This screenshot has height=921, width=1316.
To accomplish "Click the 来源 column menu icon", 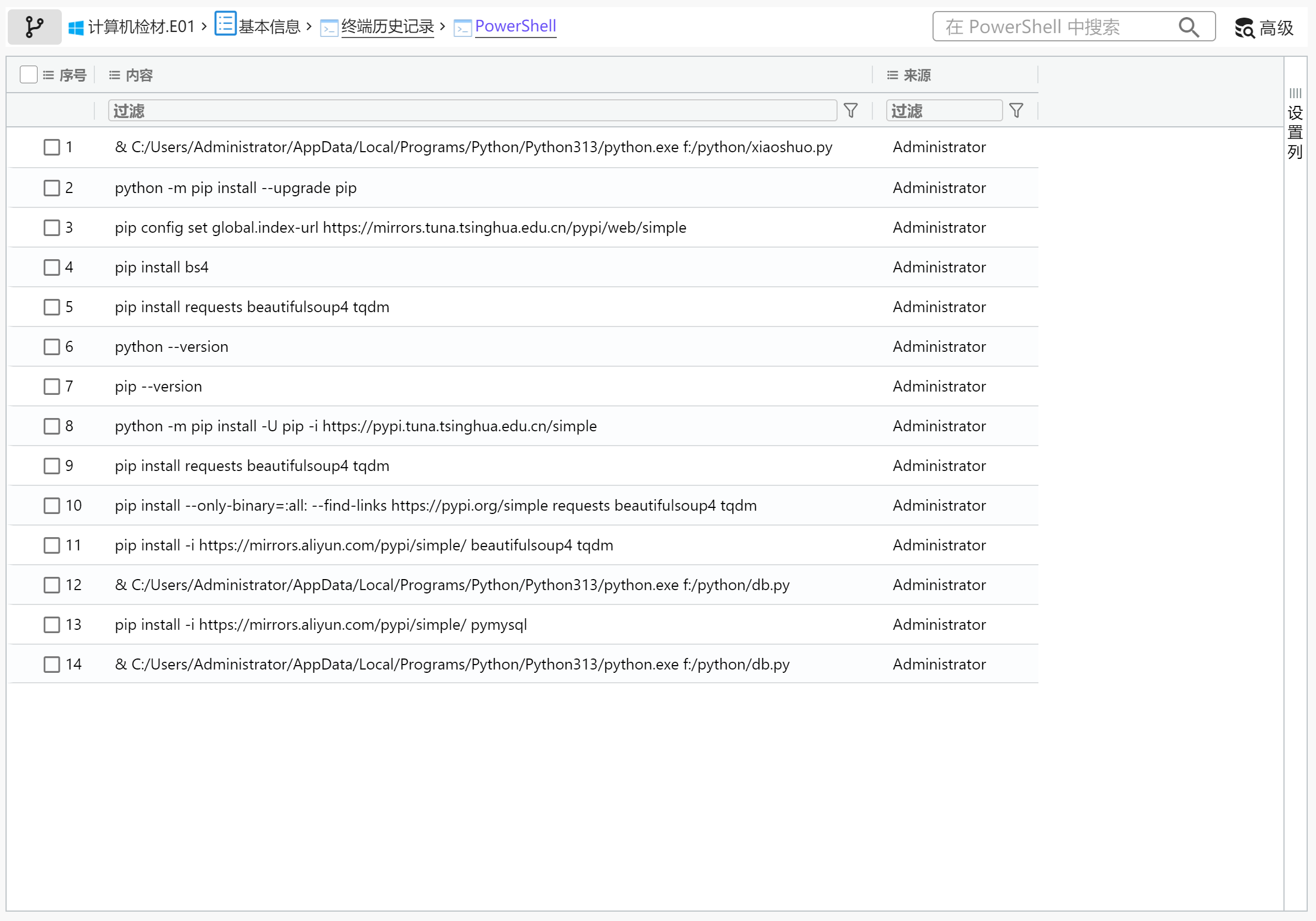I will pyautogui.click(x=892, y=75).
